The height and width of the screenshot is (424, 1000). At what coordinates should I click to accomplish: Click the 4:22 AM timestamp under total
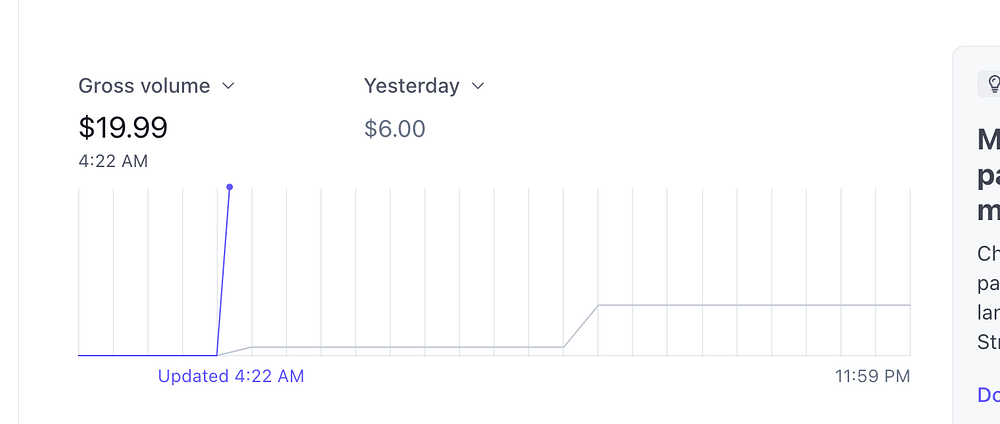(x=113, y=160)
